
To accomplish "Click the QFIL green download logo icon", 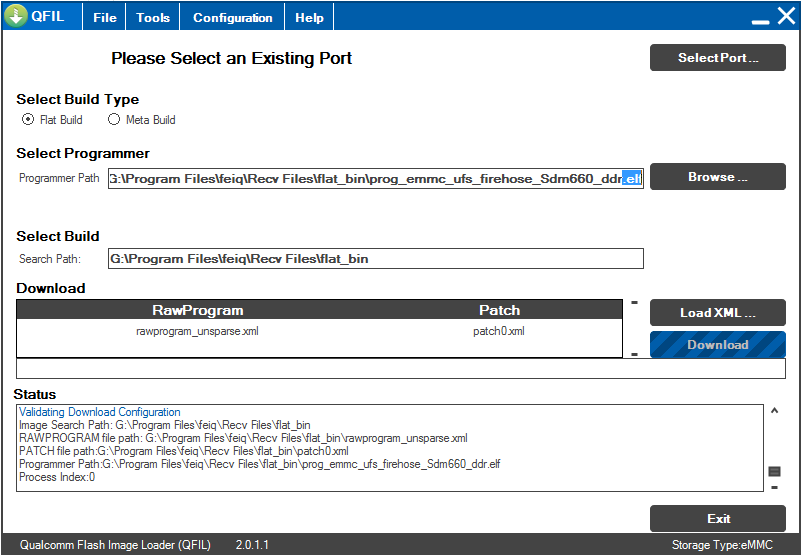I will click(x=15, y=16).
